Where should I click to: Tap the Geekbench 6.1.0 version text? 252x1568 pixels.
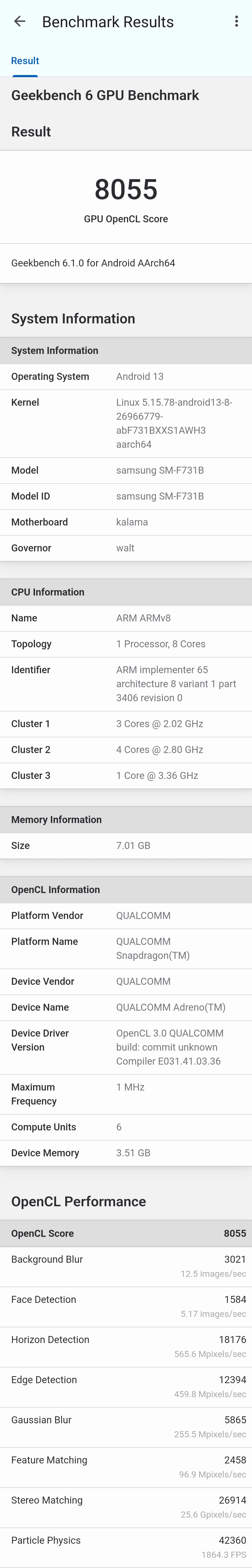tap(93, 263)
